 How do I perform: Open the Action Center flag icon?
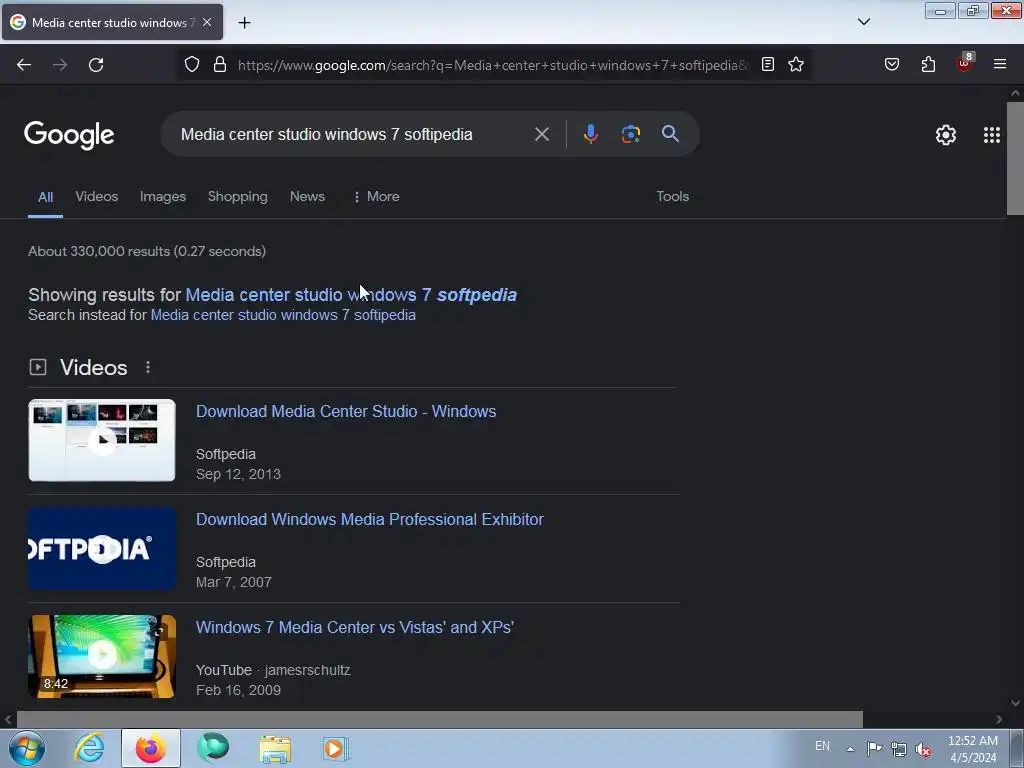pos(874,748)
